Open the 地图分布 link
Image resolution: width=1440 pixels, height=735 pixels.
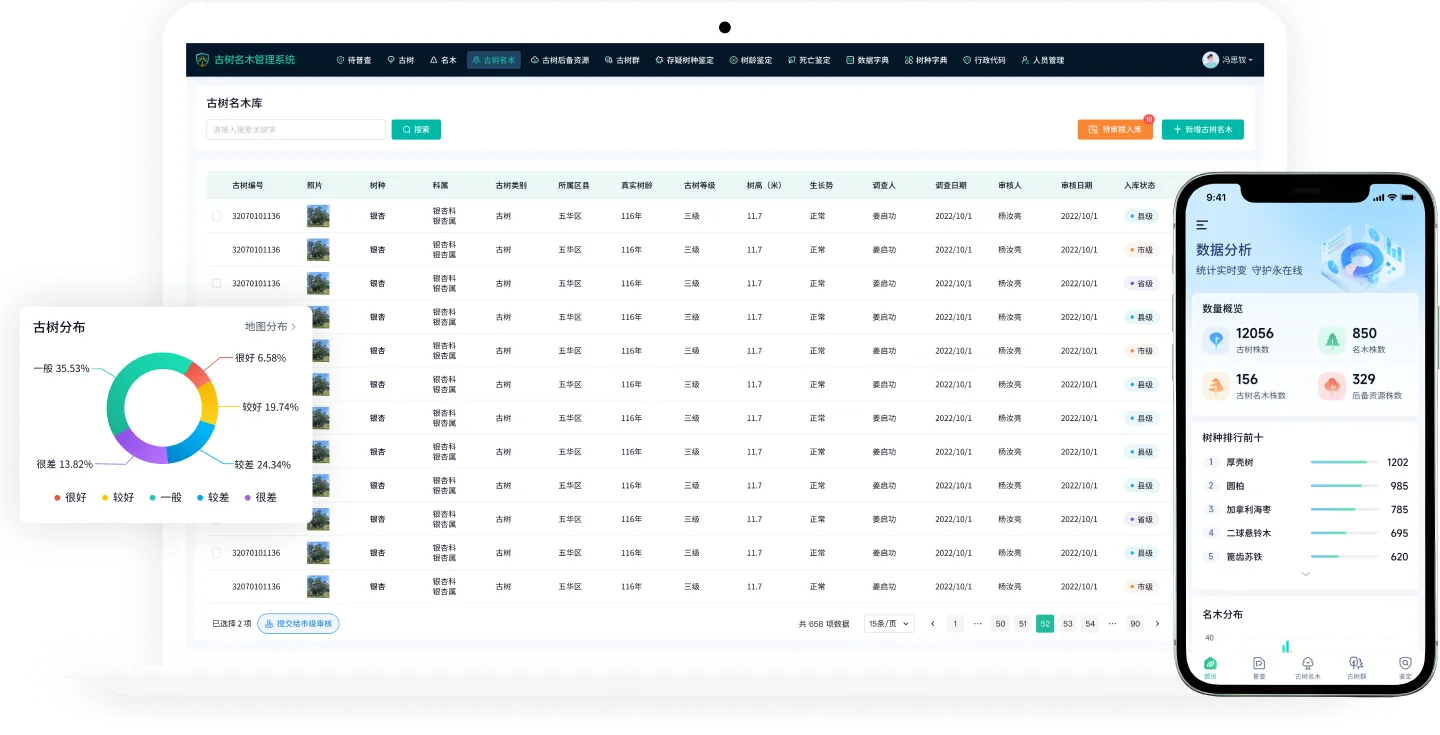coord(270,327)
